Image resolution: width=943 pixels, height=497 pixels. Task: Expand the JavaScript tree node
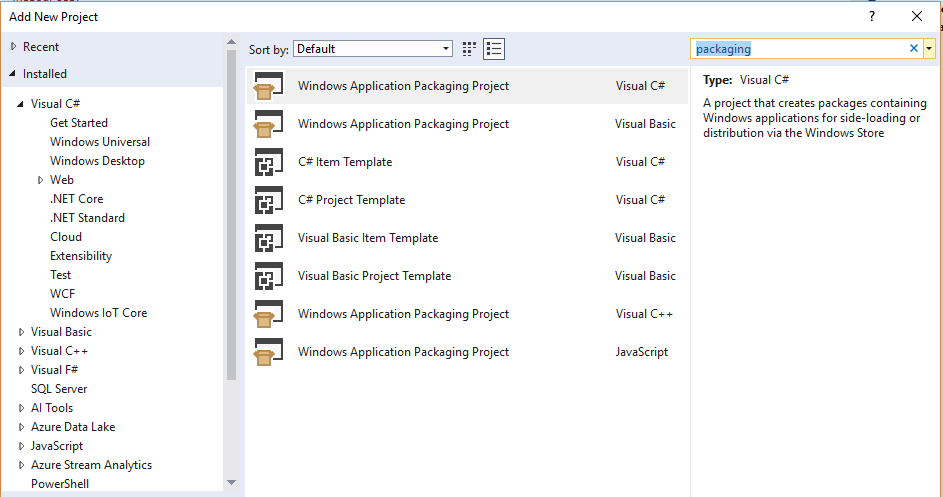pos(21,446)
